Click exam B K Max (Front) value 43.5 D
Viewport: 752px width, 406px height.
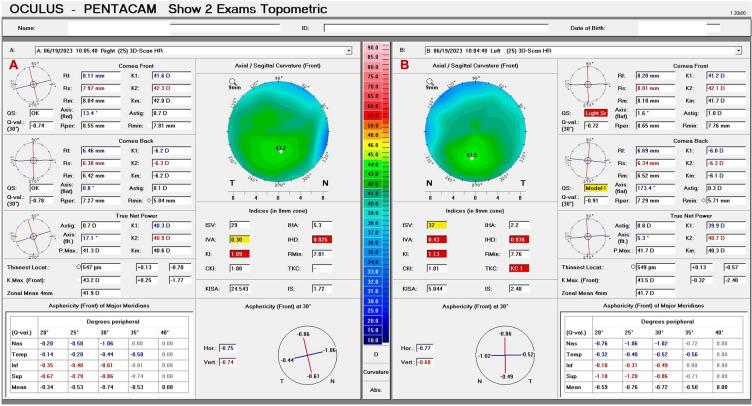(x=656, y=280)
